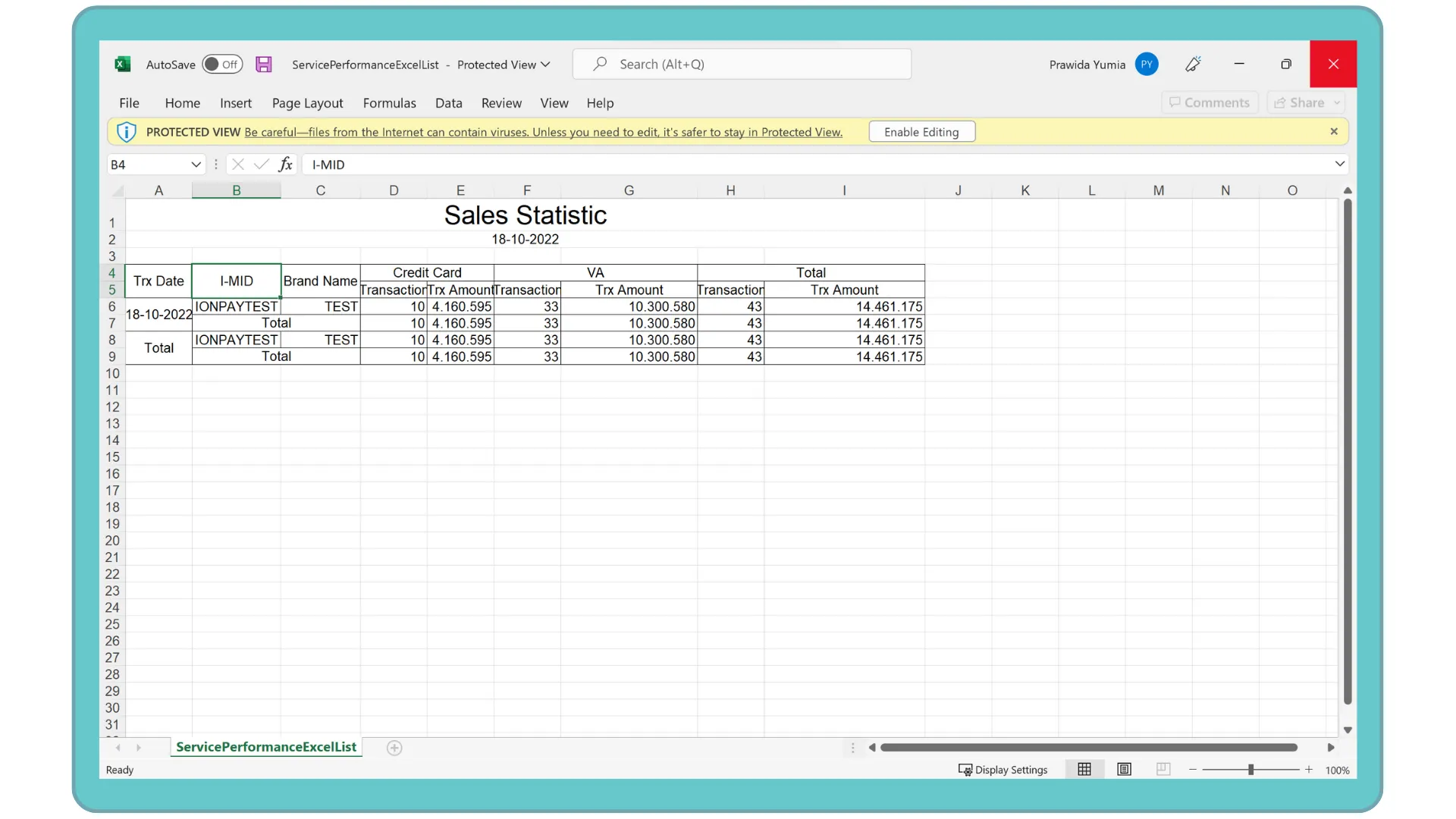Screen dimensions: 1456x819
Task: Click Enable Editing button
Action: coord(921,132)
